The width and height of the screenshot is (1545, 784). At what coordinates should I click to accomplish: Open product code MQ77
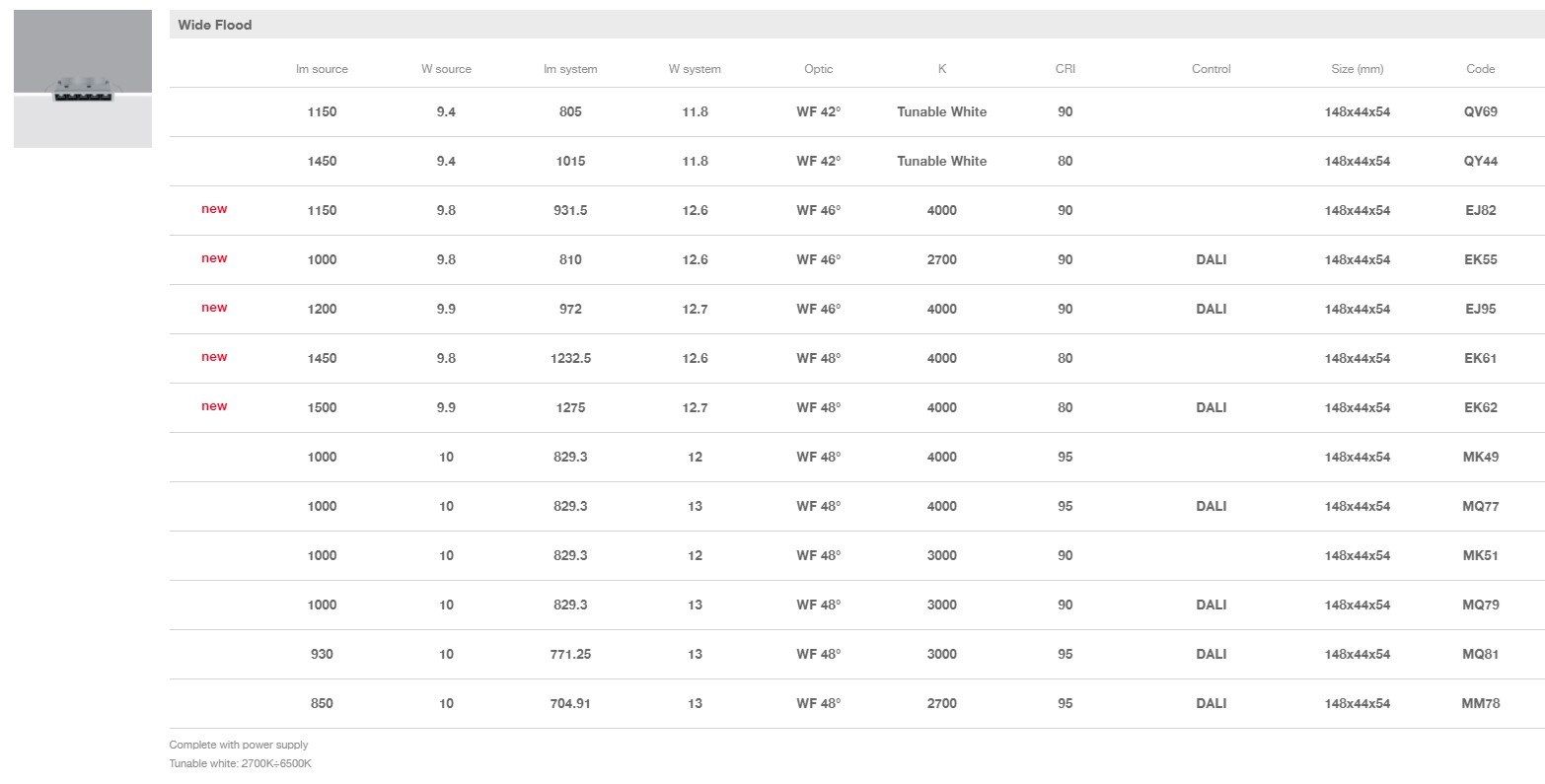pyautogui.click(x=1480, y=506)
